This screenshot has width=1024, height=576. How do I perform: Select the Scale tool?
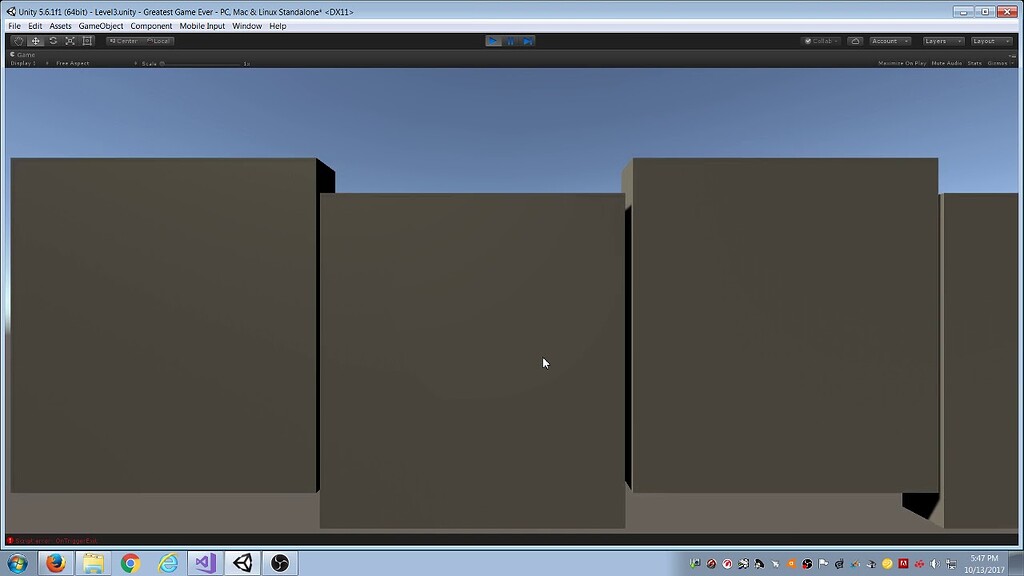[69, 41]
